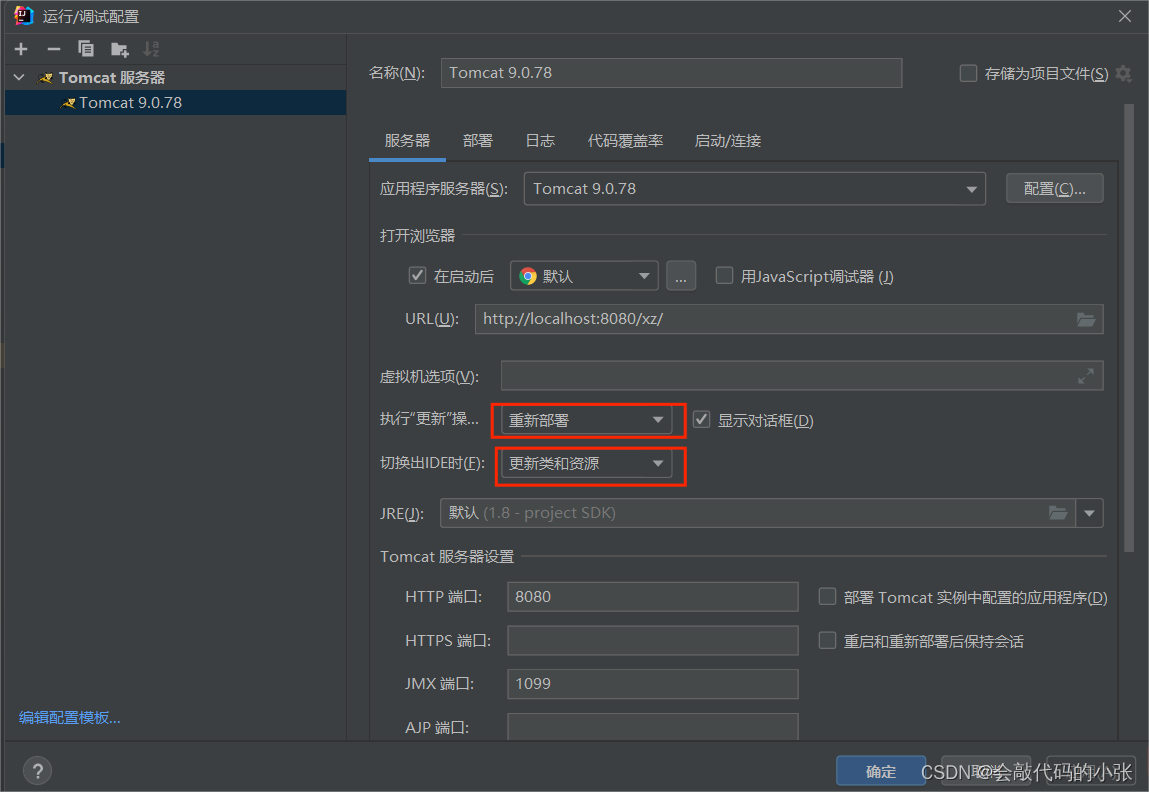Click the HTTPS port field
Image resolution: width=1149 pixels, height=792 pixels.
click(652, 640)
